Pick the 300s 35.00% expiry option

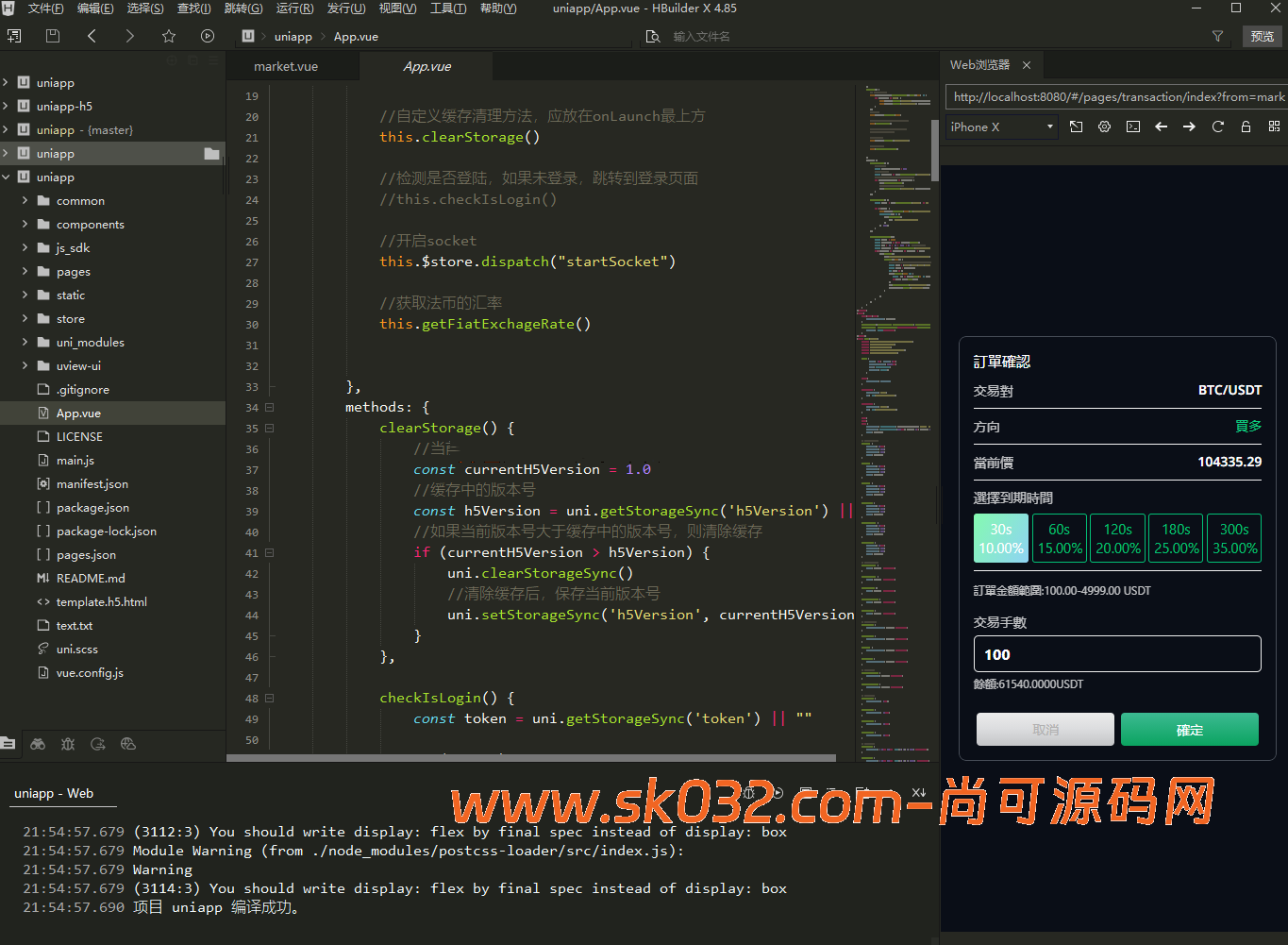(1234, 538)
